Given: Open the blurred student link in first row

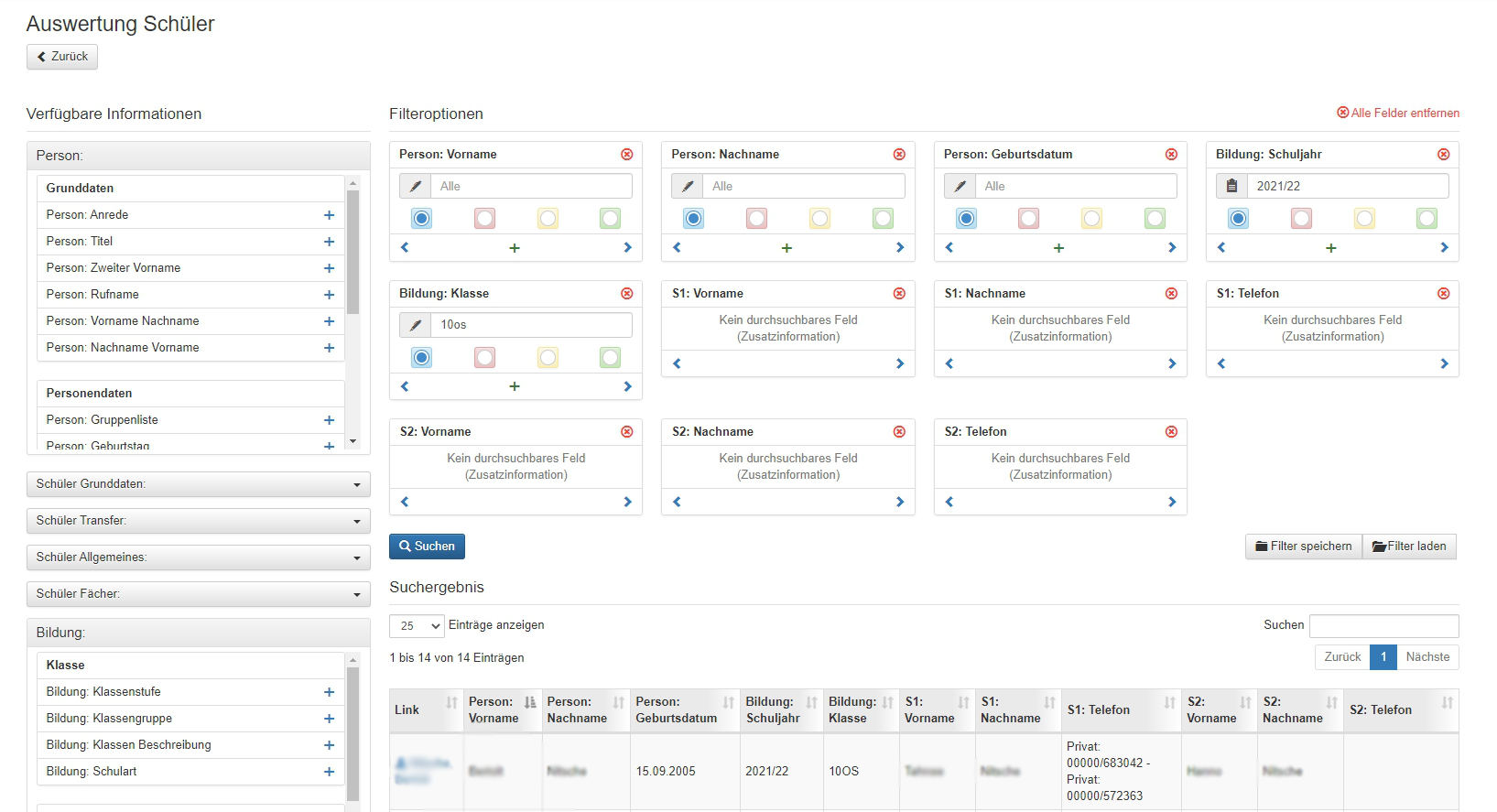Looking at the screenshot, I should [x=423, y=771].
